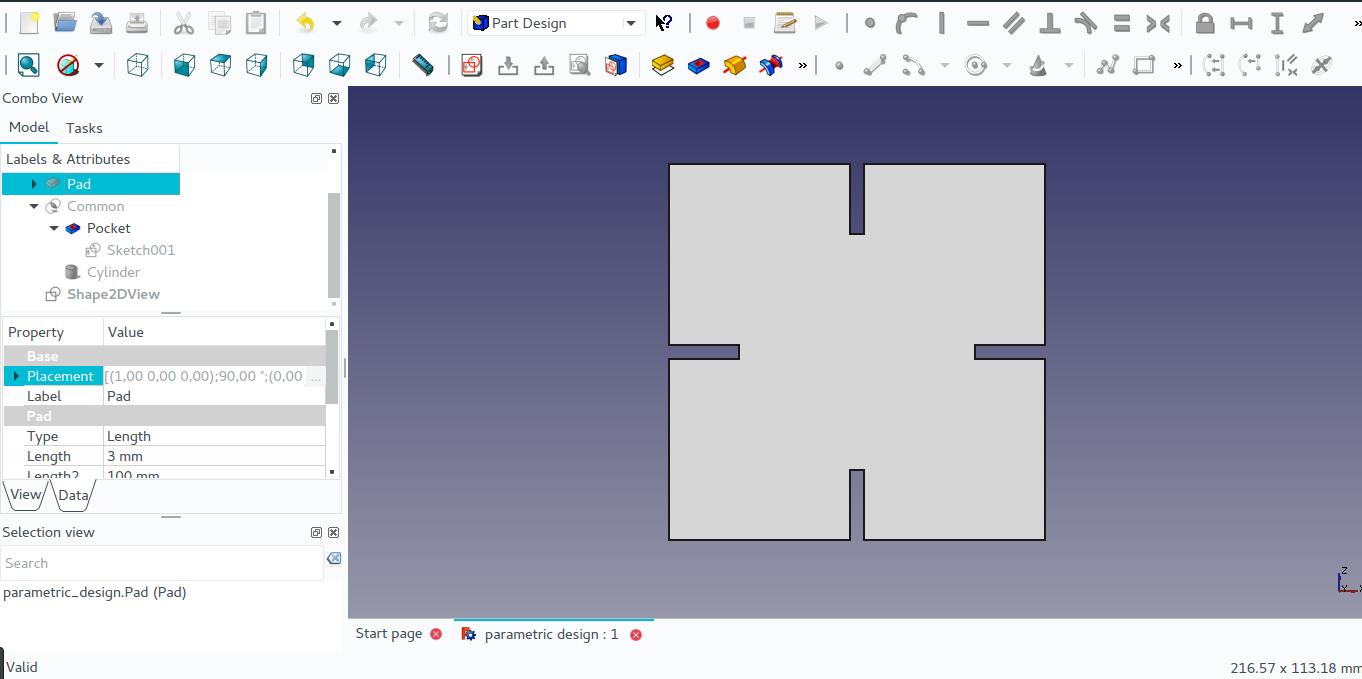Switch to isometric view icon
This screenshot has height=679, width=1362.
pos(137,64)
